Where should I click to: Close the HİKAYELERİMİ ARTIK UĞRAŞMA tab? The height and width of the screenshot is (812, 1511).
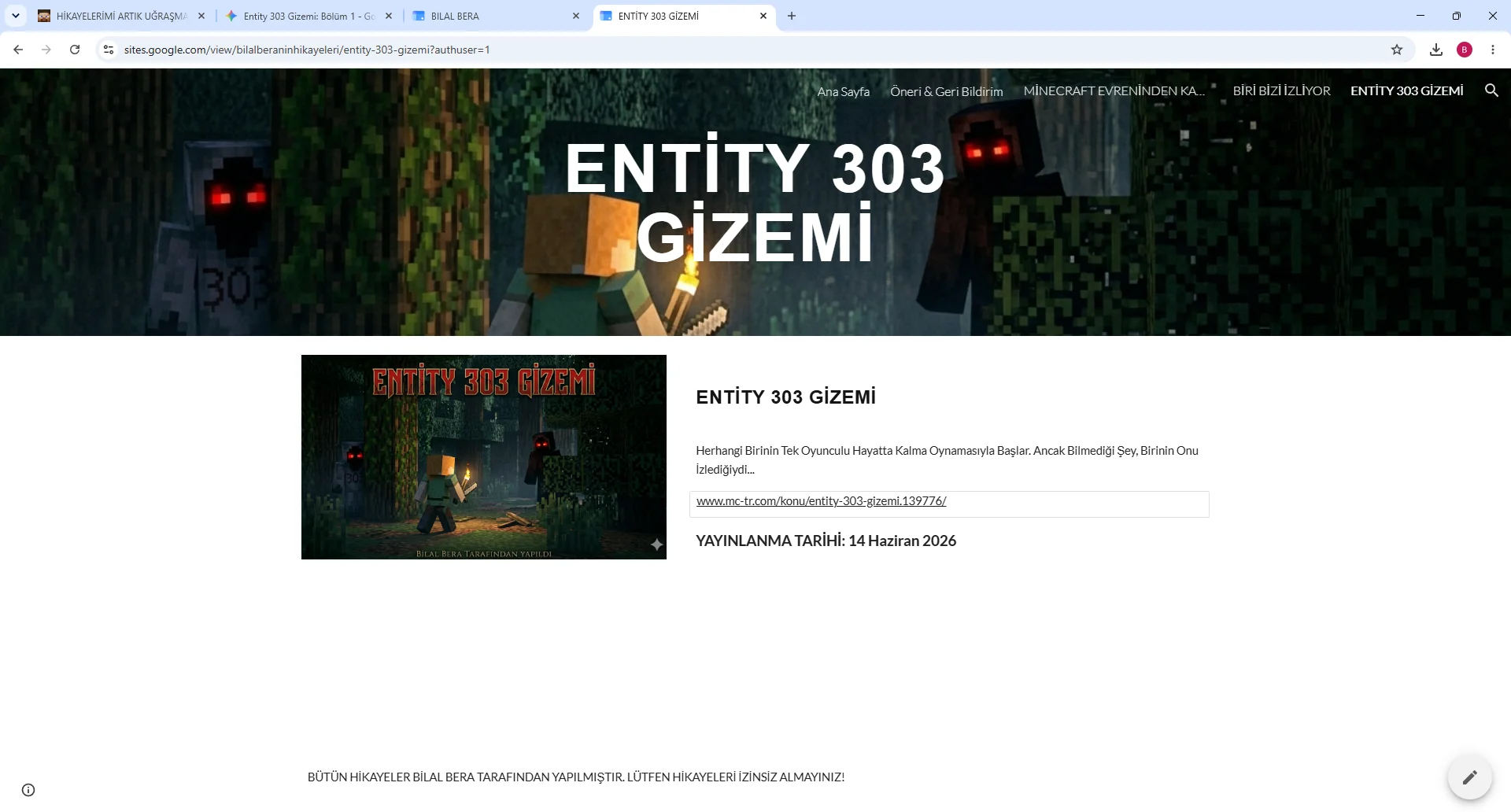pos(201,16)
